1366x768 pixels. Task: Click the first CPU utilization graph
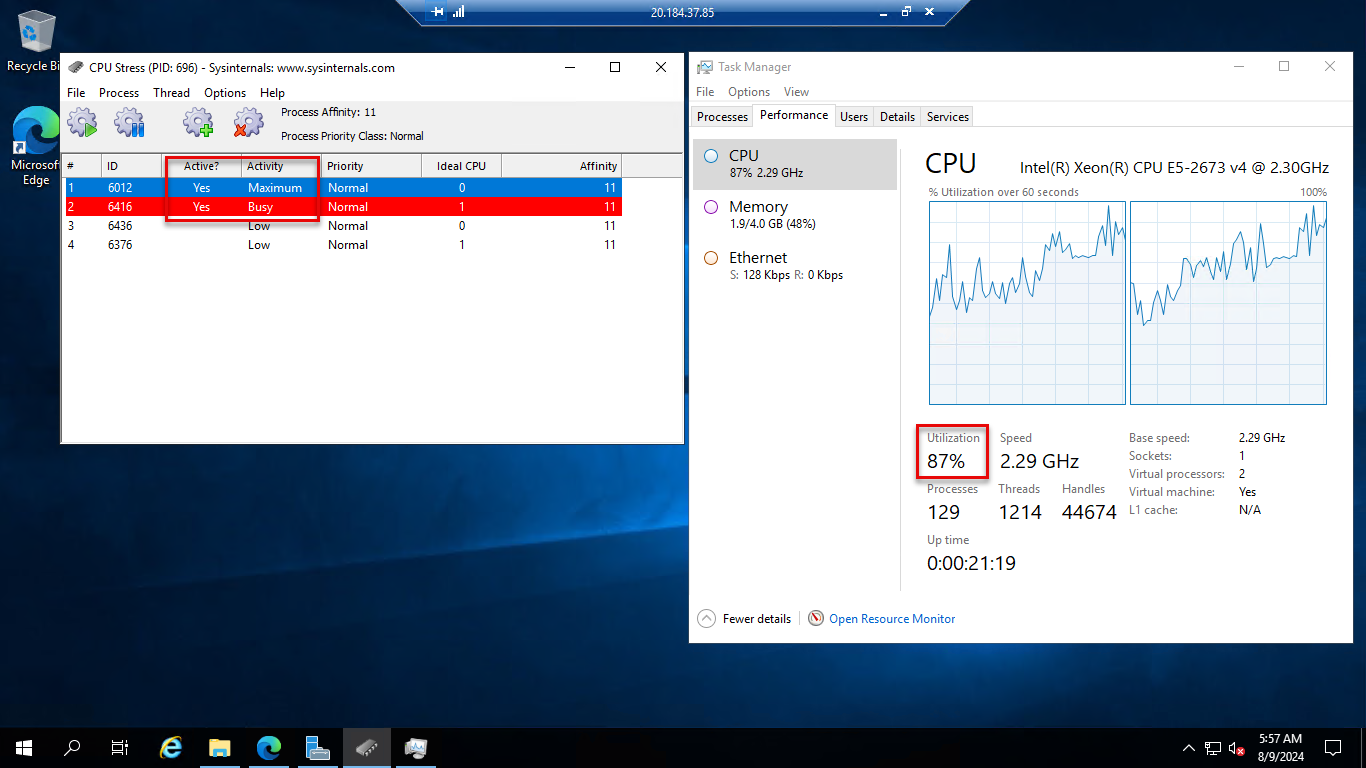pos(1027,303)
